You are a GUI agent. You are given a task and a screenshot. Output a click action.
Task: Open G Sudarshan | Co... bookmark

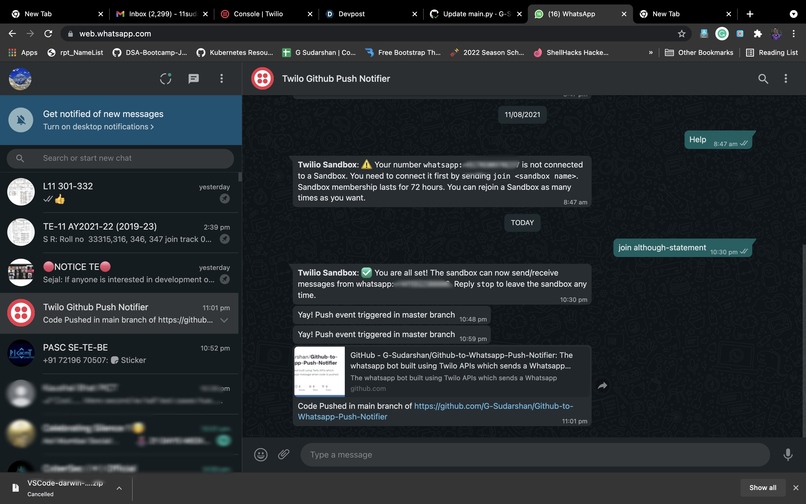coord(319,52)
